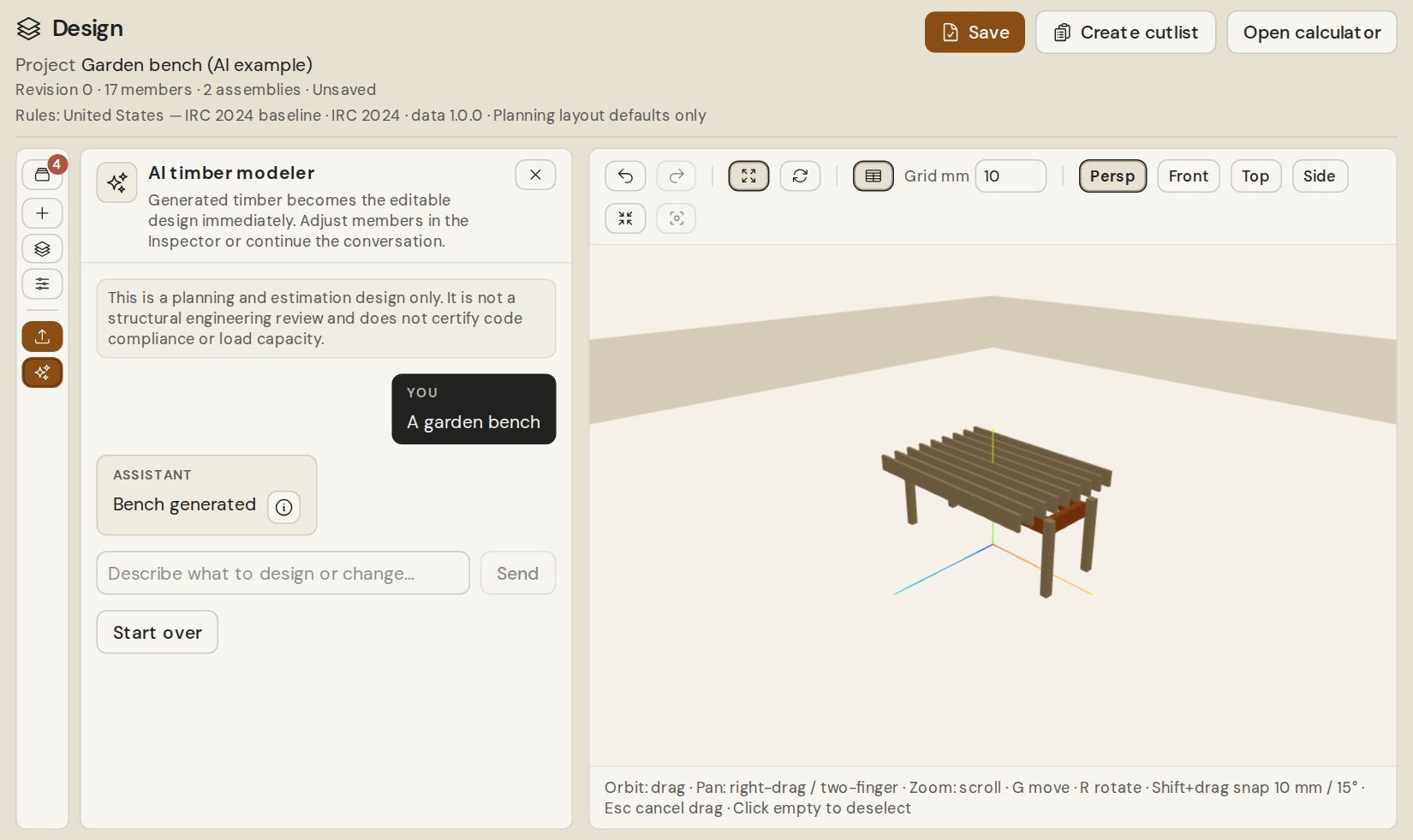Click project name 'Garden bench (AI example)'
Viewport: 1413px width, 840px height.
[x=197, y=65]
